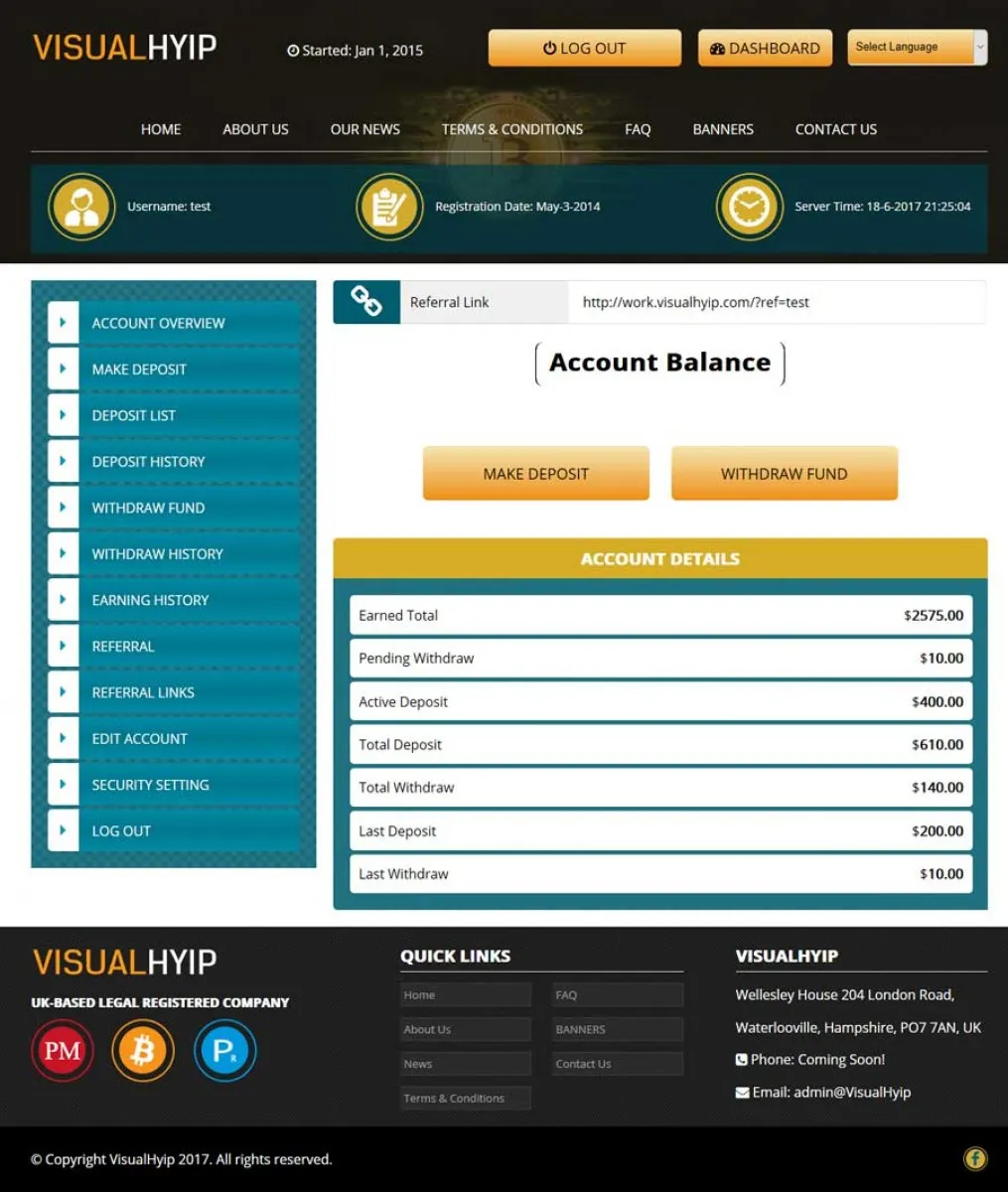Click the phone icon in footer contact

click(x=741, y=1060)
